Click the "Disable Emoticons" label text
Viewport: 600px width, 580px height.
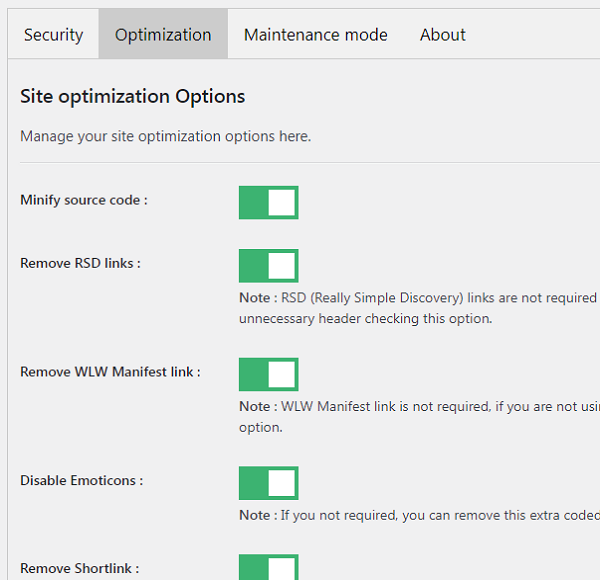[81, 481]
